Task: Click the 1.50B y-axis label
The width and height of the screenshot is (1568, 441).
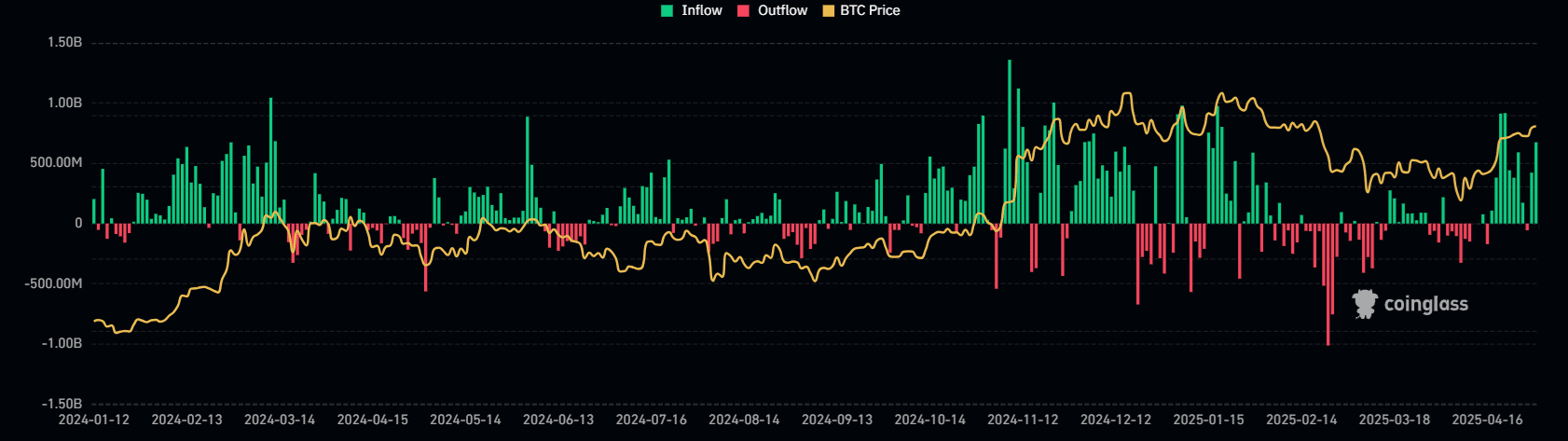Action: coord(65,43)
